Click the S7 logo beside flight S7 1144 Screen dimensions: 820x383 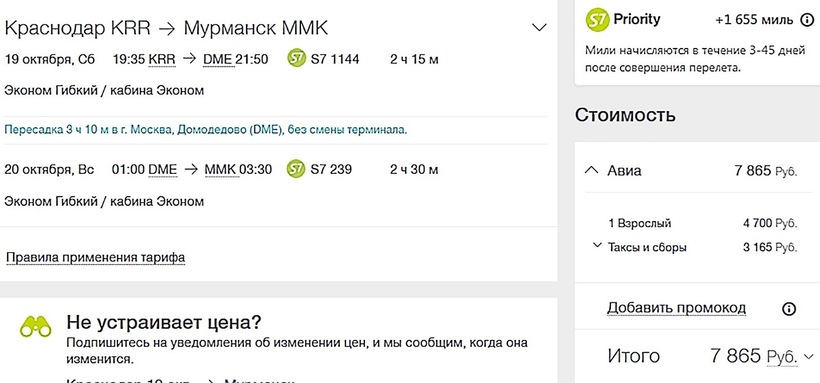tap(297, 59)
